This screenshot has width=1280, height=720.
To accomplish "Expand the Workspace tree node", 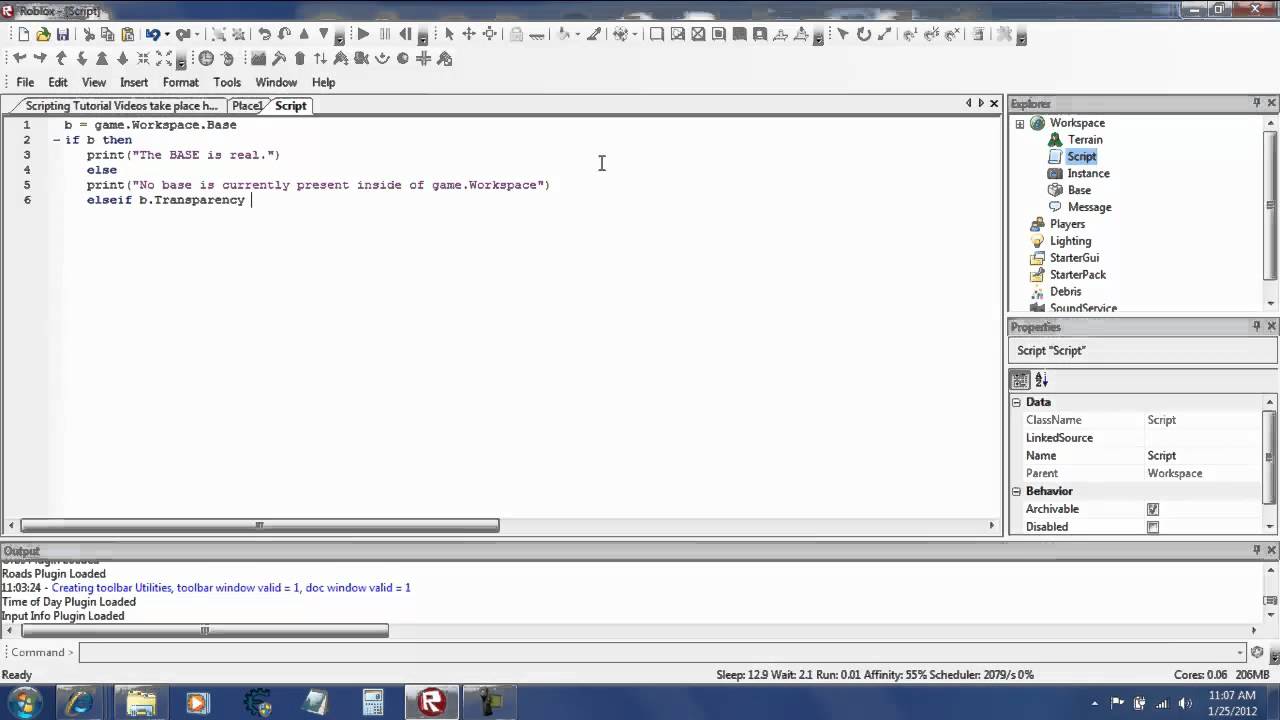I will click(x=1020, y=123).
